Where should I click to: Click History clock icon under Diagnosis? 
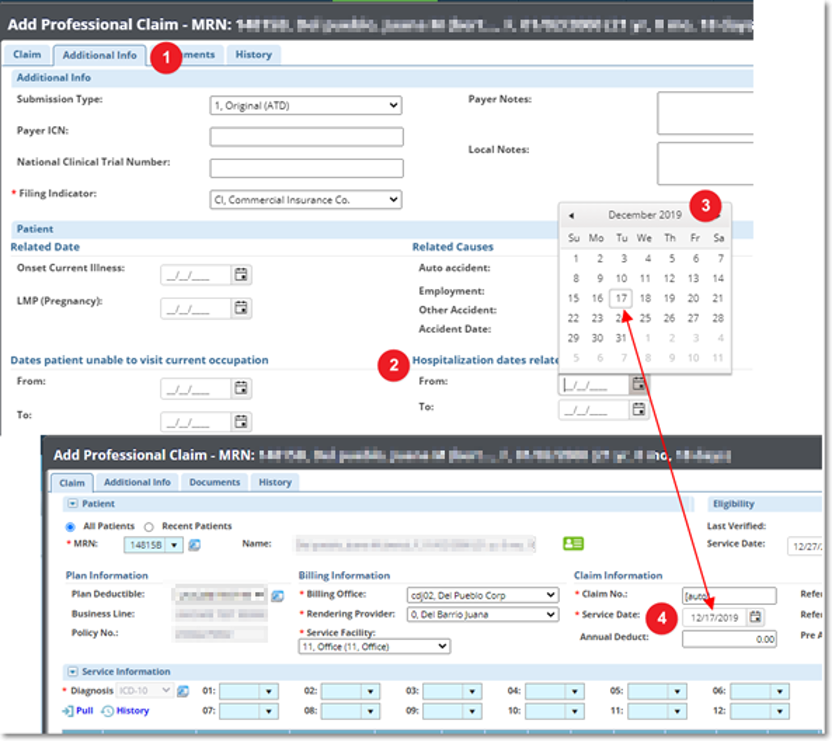click(107, 711)
